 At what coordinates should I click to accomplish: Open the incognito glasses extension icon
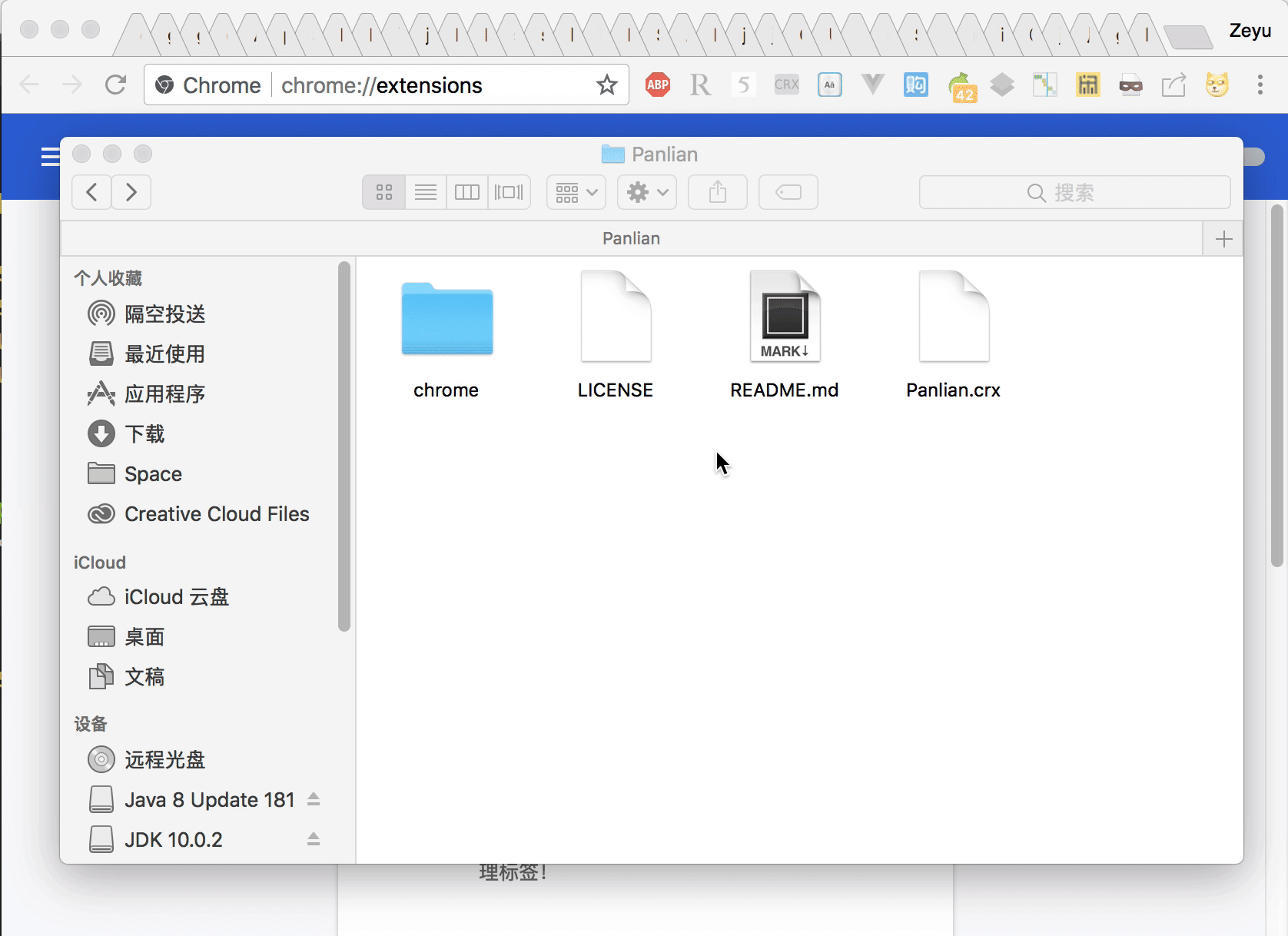[1131, 85]
